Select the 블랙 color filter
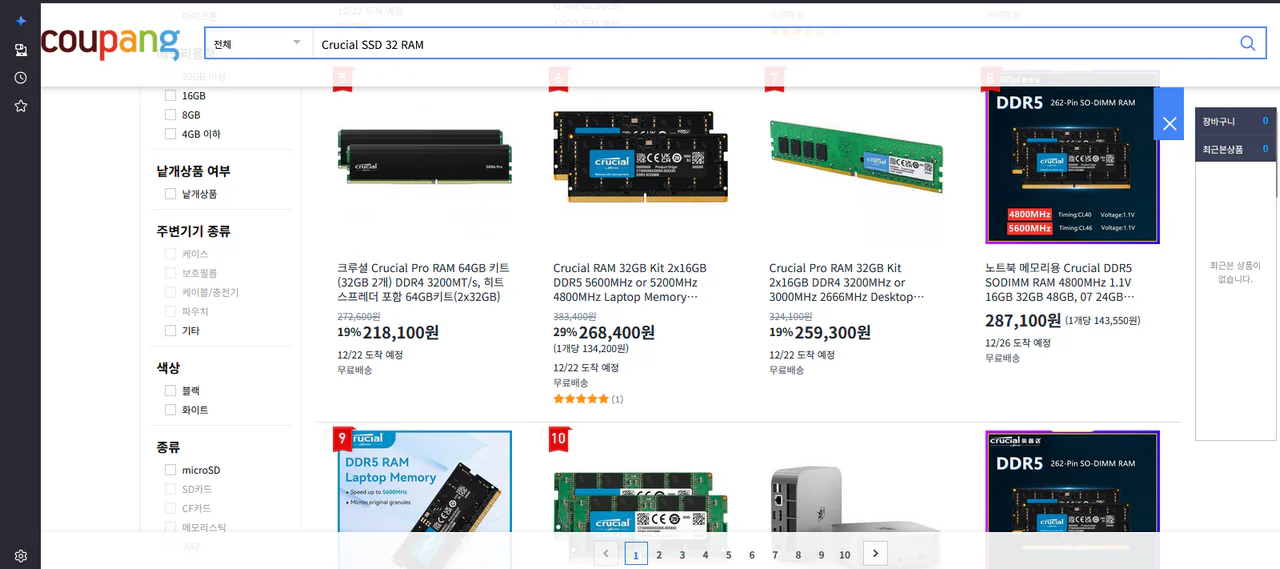This screenshot has width=1280, height=569. tap(171, 391)
